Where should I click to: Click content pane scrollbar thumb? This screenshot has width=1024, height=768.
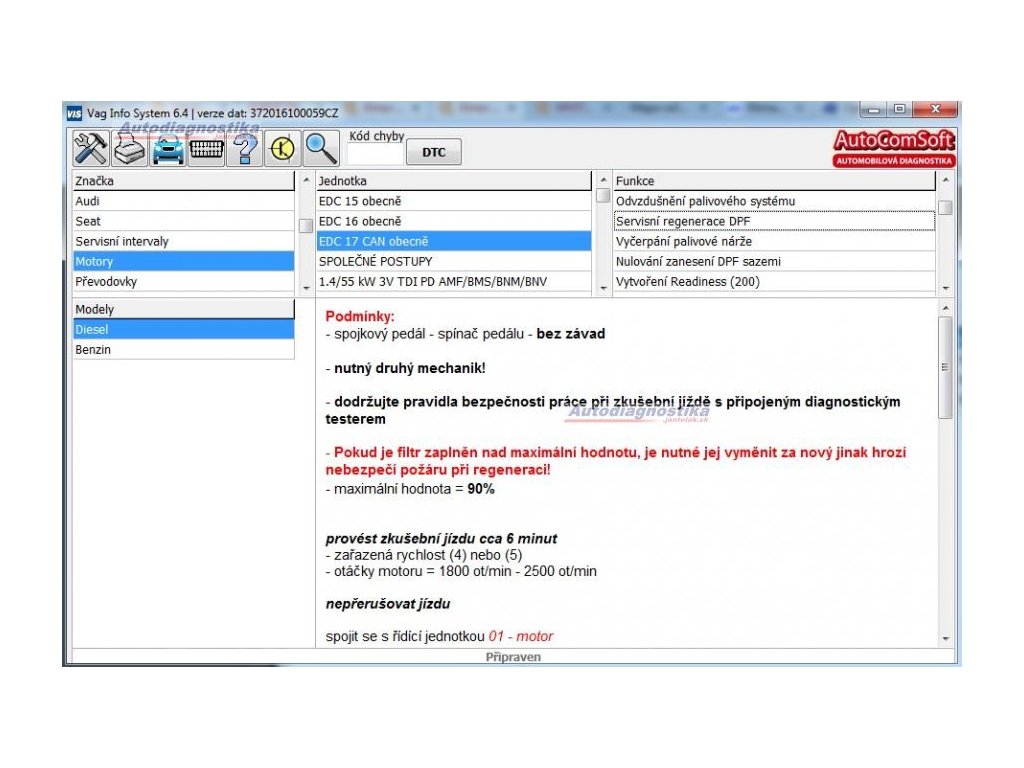tap(945, 368)
